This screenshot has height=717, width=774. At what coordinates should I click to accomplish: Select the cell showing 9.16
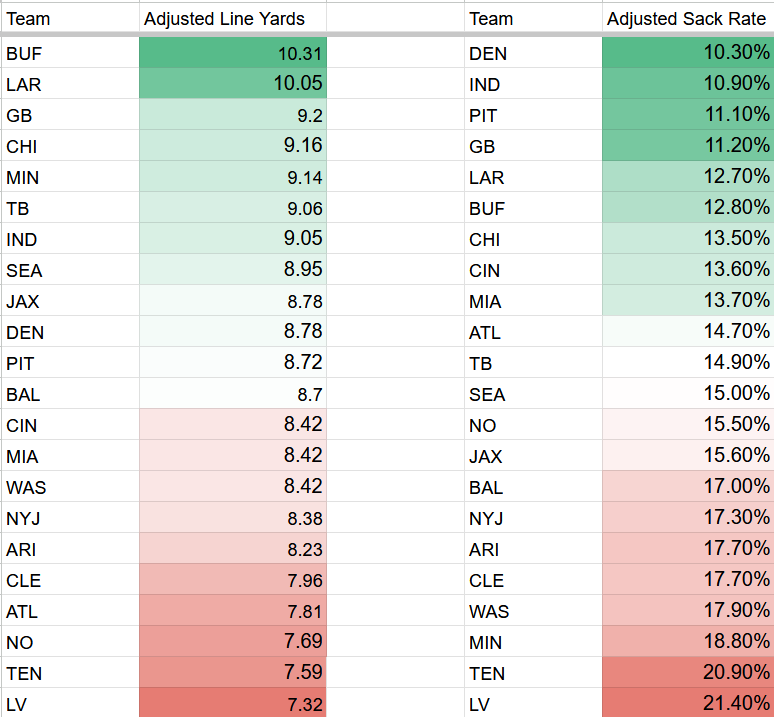(x=233, y=147)
